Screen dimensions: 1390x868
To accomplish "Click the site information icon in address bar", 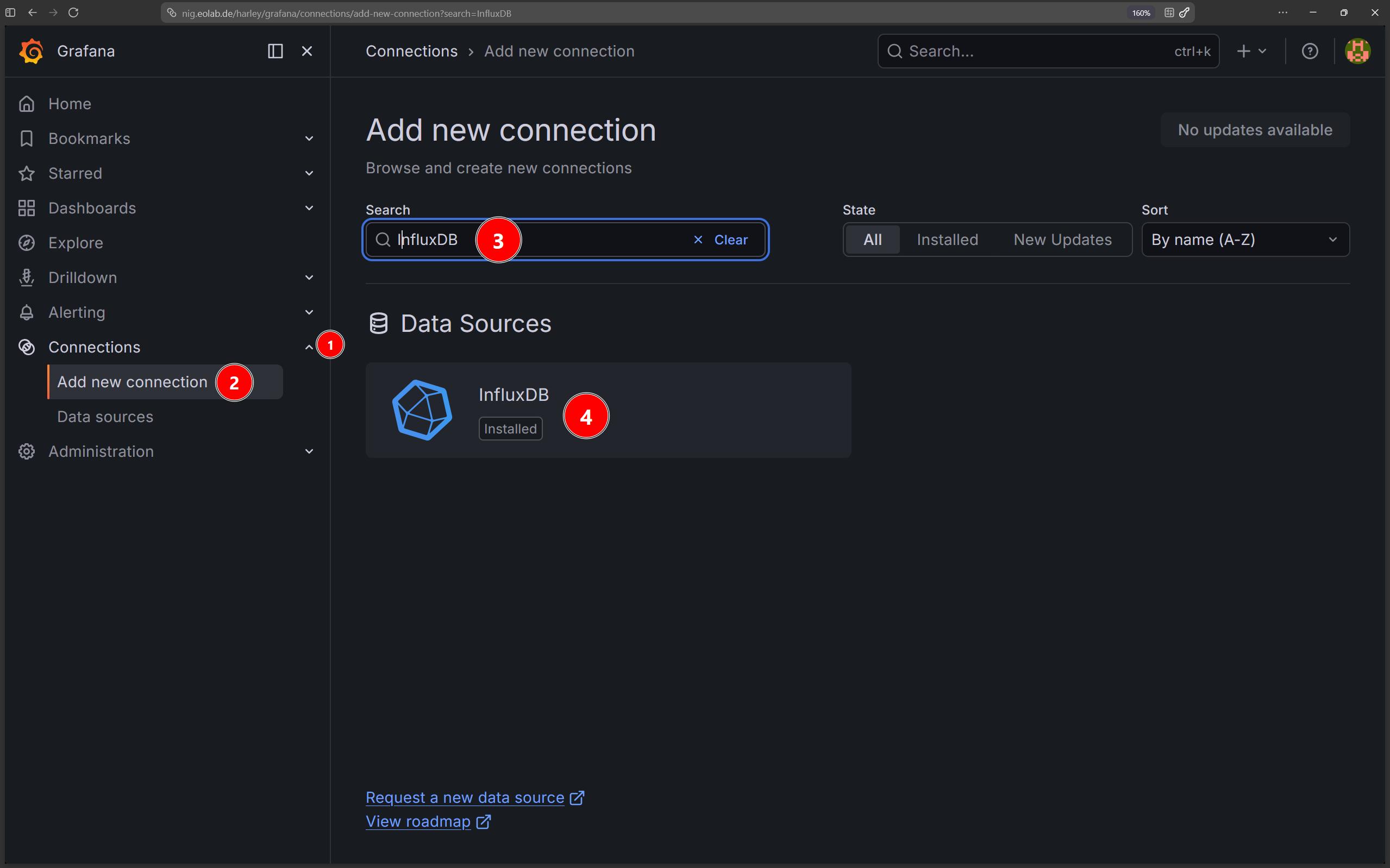I will 171,12.
